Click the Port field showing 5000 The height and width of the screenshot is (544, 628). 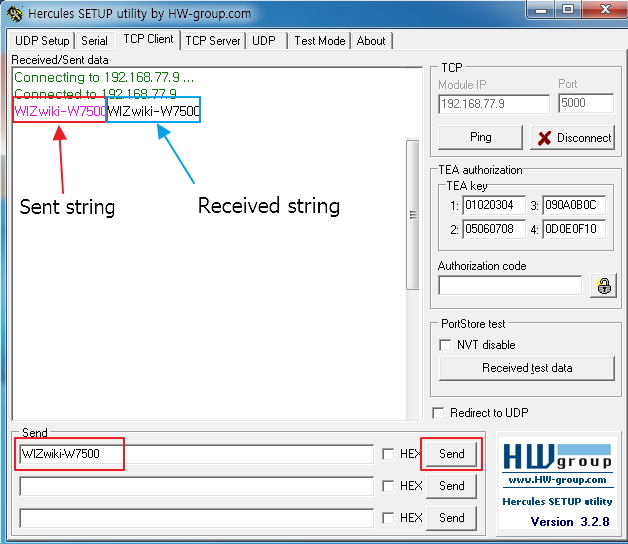(586, 103)
